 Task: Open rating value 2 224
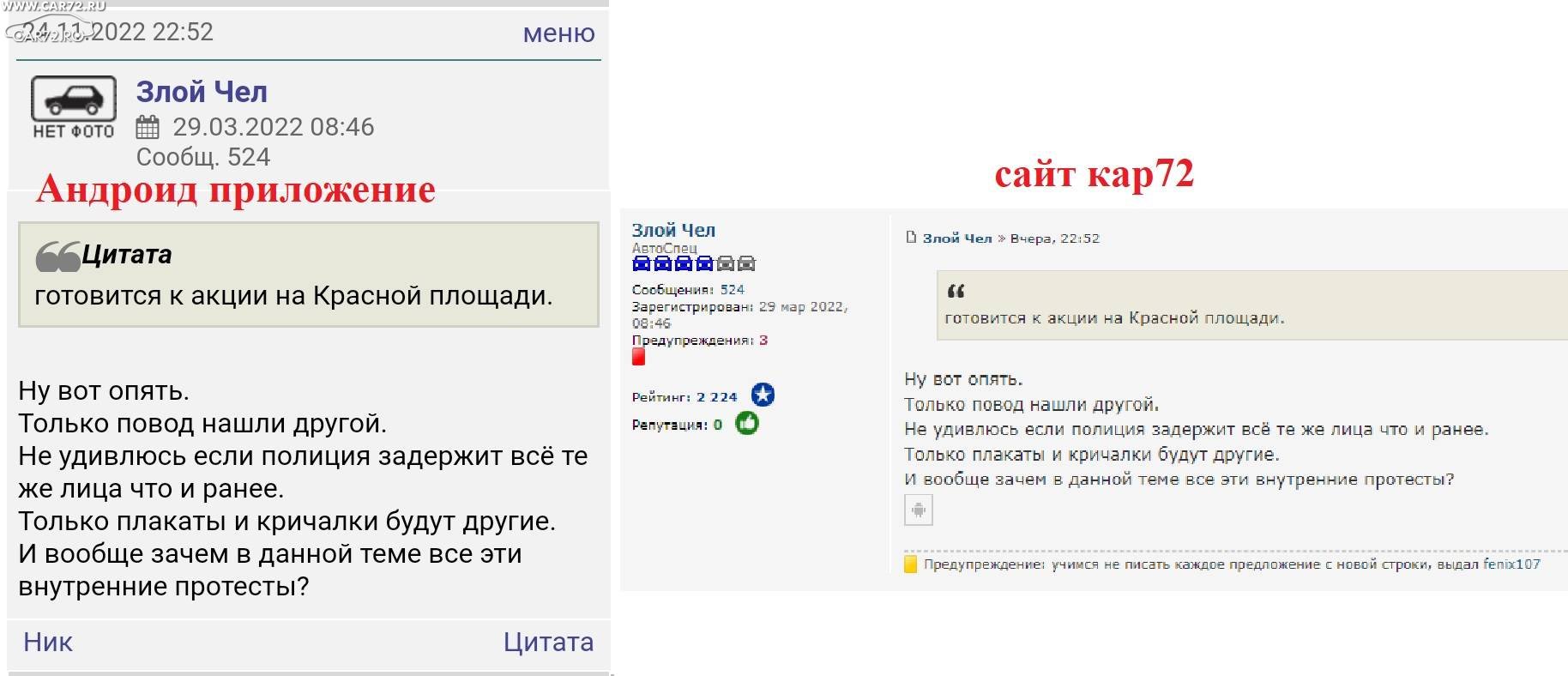(716, 397)
